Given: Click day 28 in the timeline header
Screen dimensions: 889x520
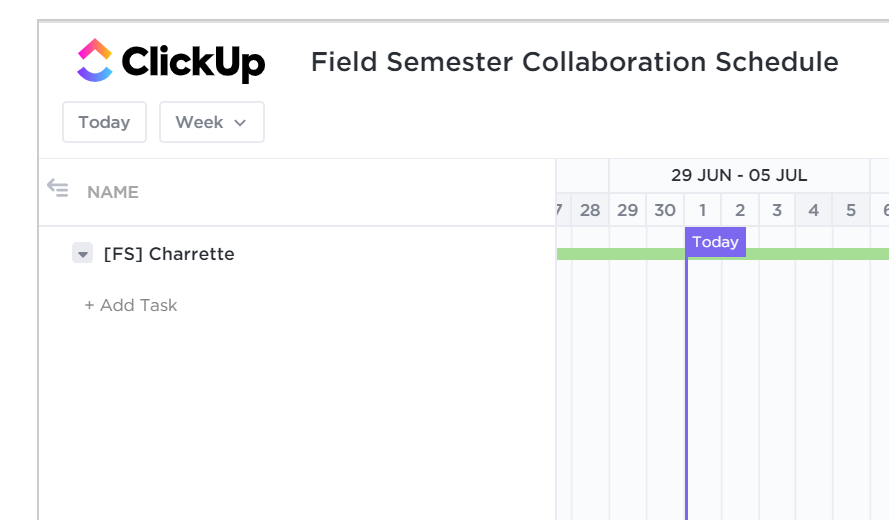Looking at the screenshot, I should pyautogui.click(x=590, y=210).
